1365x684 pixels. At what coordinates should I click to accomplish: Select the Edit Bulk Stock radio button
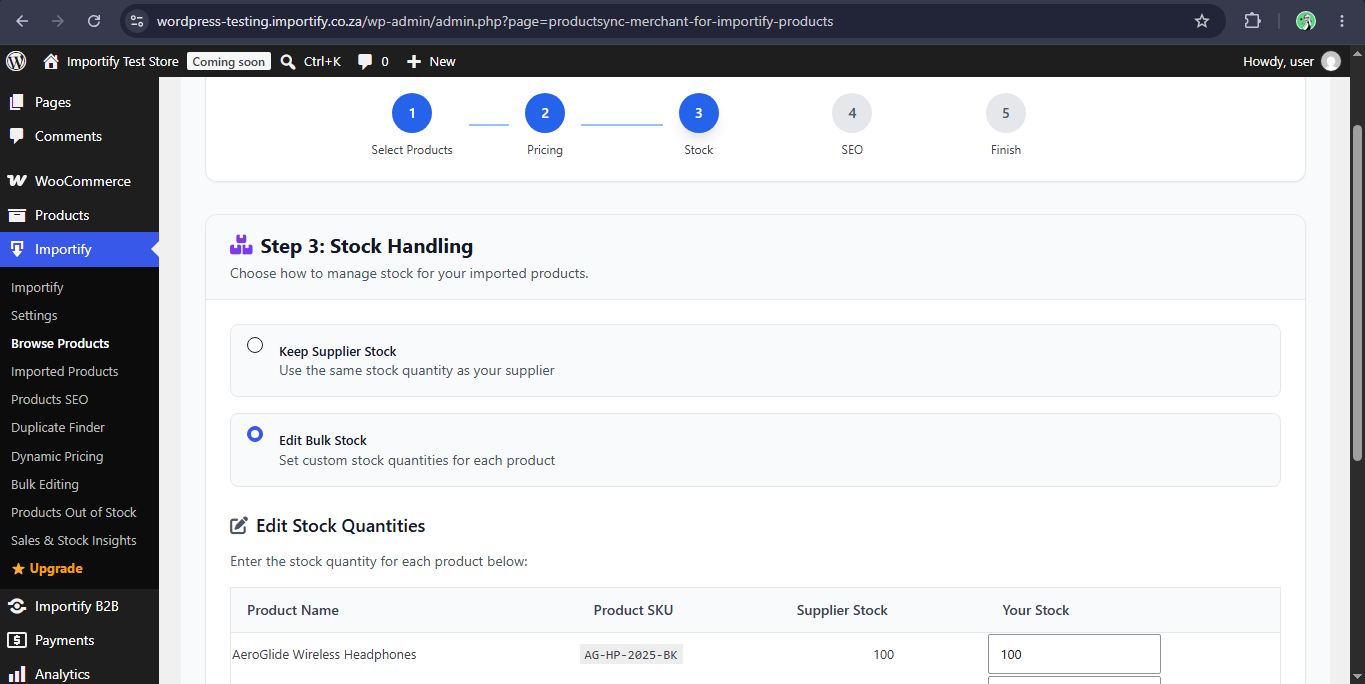255,434
